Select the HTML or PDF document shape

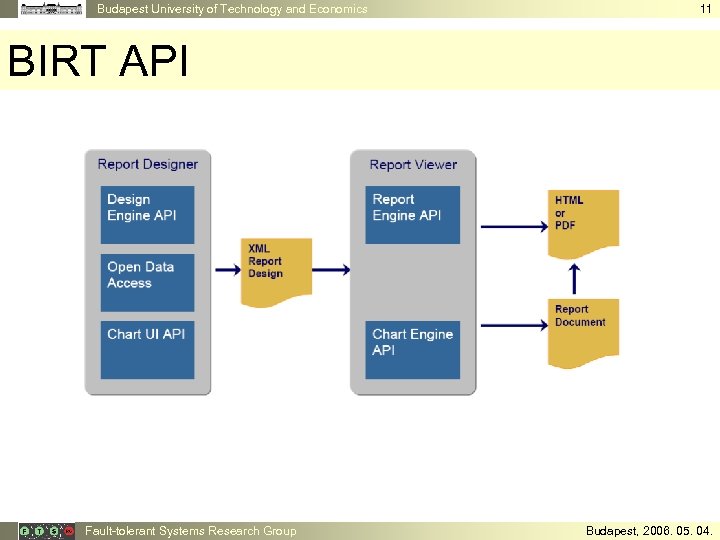point(584,224)
